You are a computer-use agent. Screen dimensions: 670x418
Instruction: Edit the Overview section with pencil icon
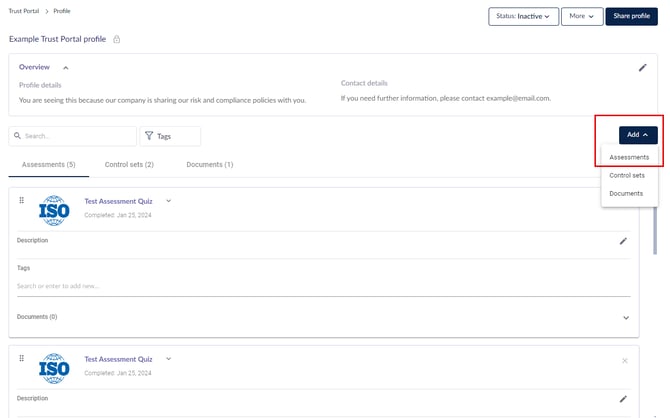643,68
